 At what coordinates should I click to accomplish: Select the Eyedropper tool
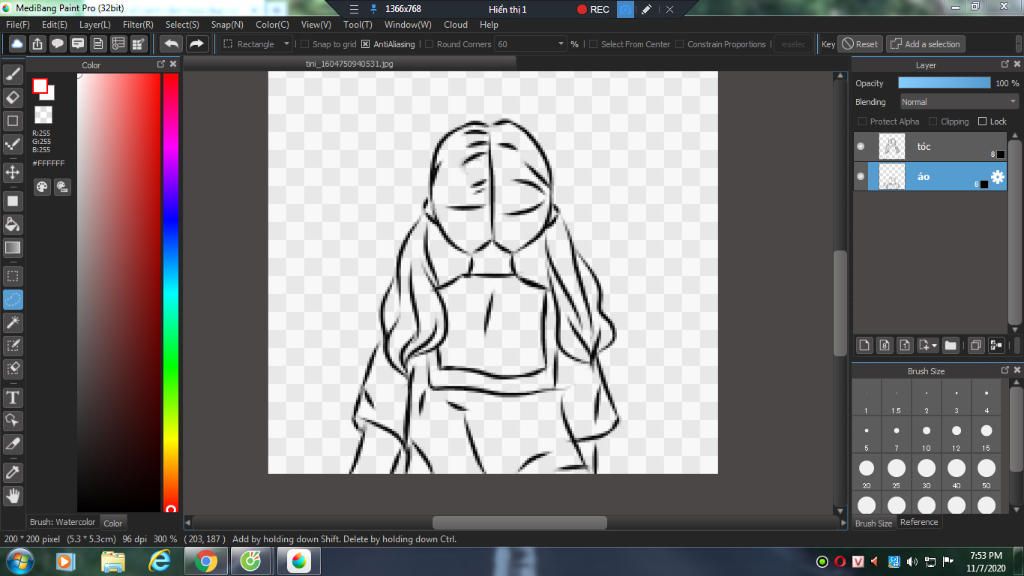pyautogui.click(x=12, y=472)
